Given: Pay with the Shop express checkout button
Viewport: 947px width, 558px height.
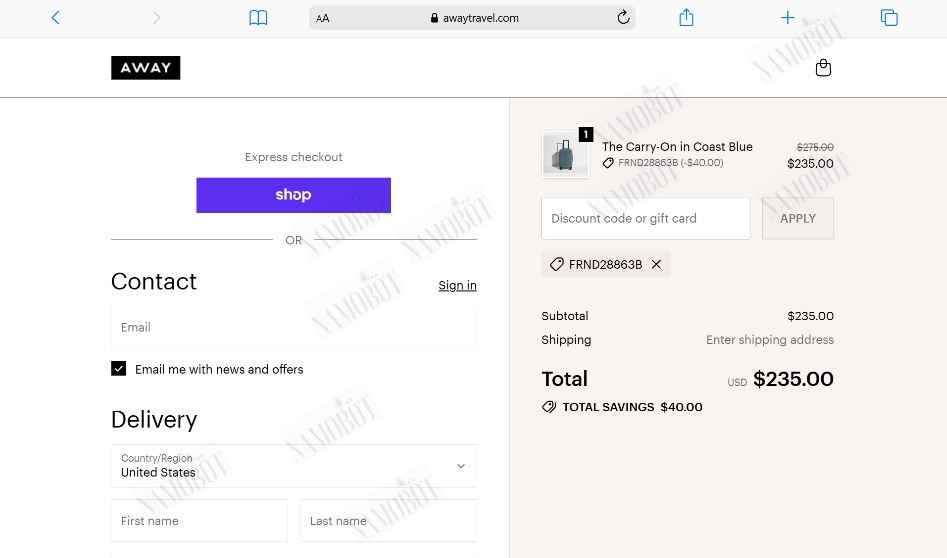Looking at the screenshot, I should pos(294,195).
